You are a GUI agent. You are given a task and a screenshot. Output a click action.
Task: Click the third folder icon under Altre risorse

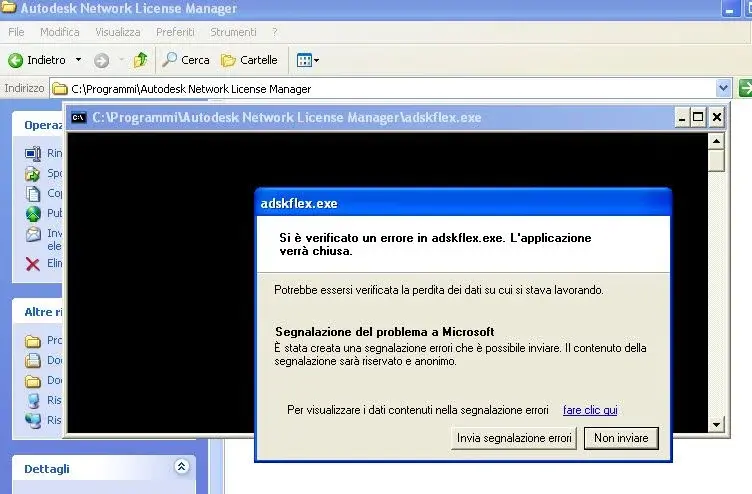(33, 381)
